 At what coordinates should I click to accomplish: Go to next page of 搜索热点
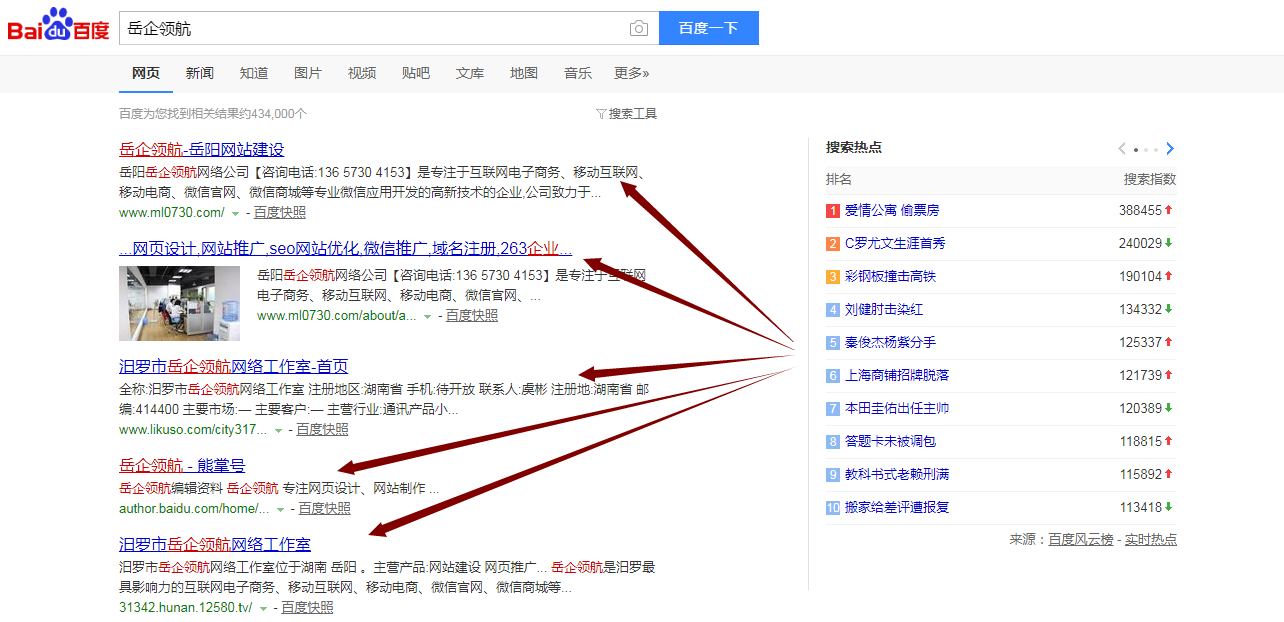[x=1170, y=149]
